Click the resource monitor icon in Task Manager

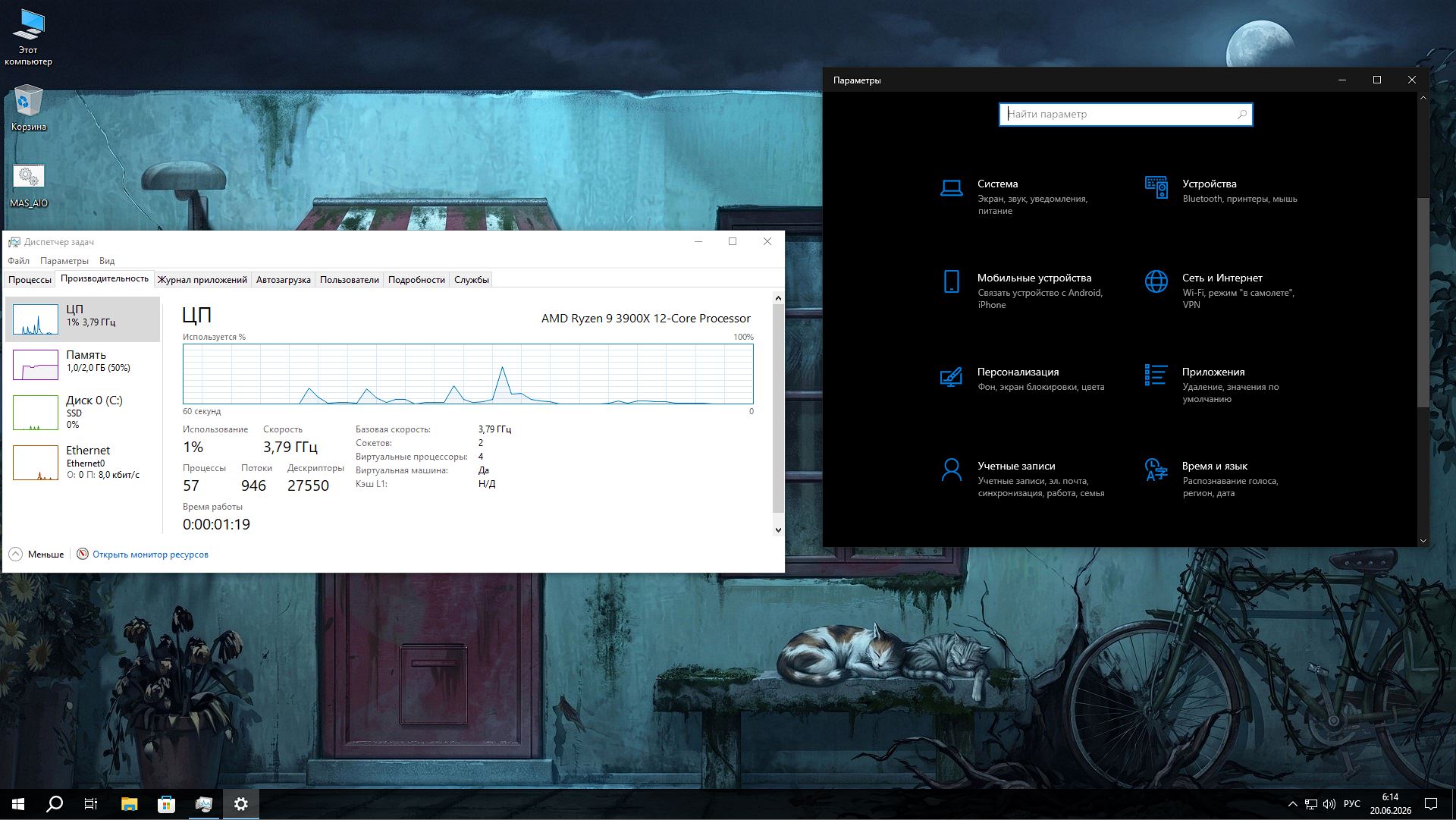pos(83,554)
